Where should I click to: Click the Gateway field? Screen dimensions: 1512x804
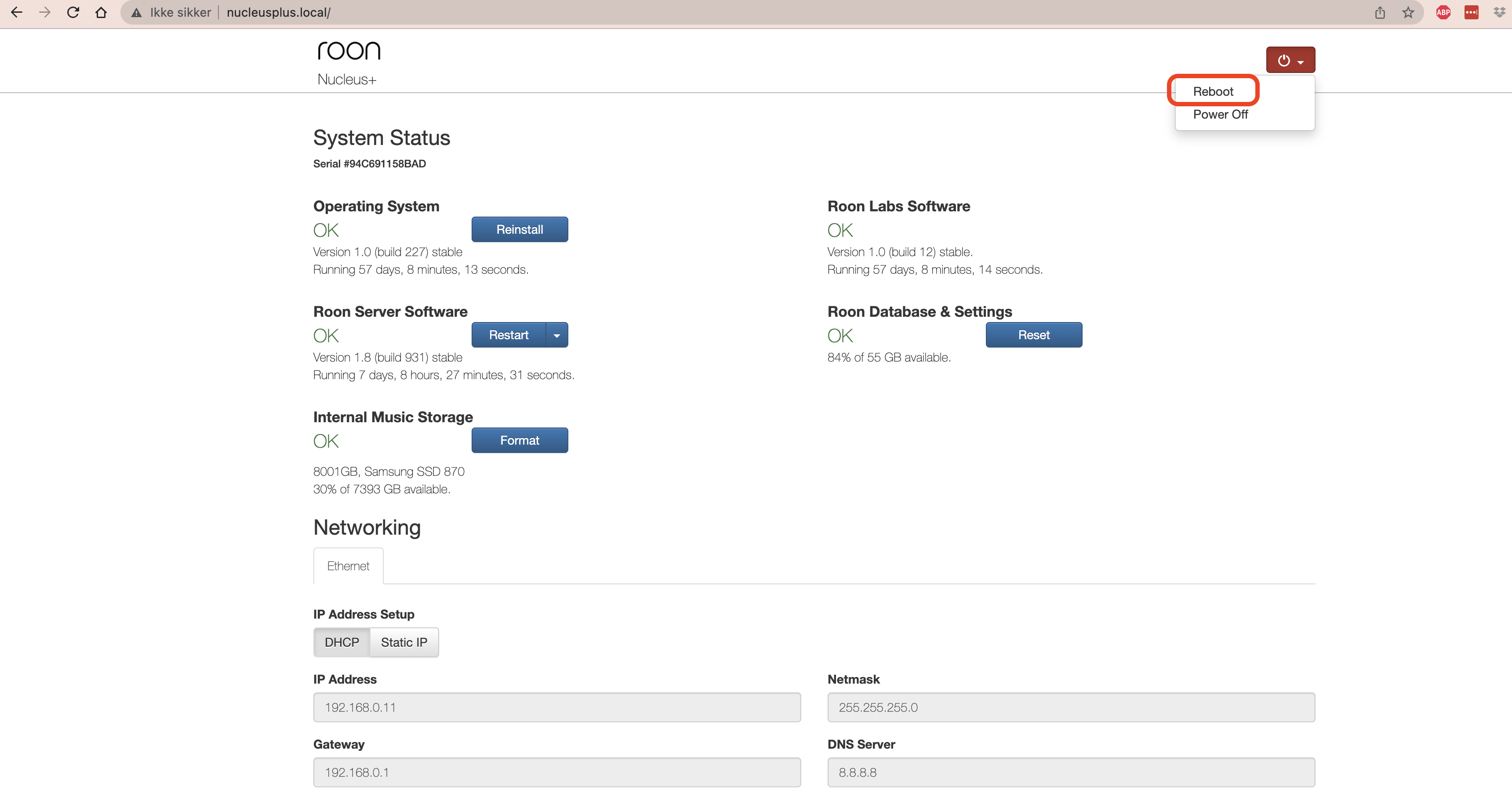[557, 772]
